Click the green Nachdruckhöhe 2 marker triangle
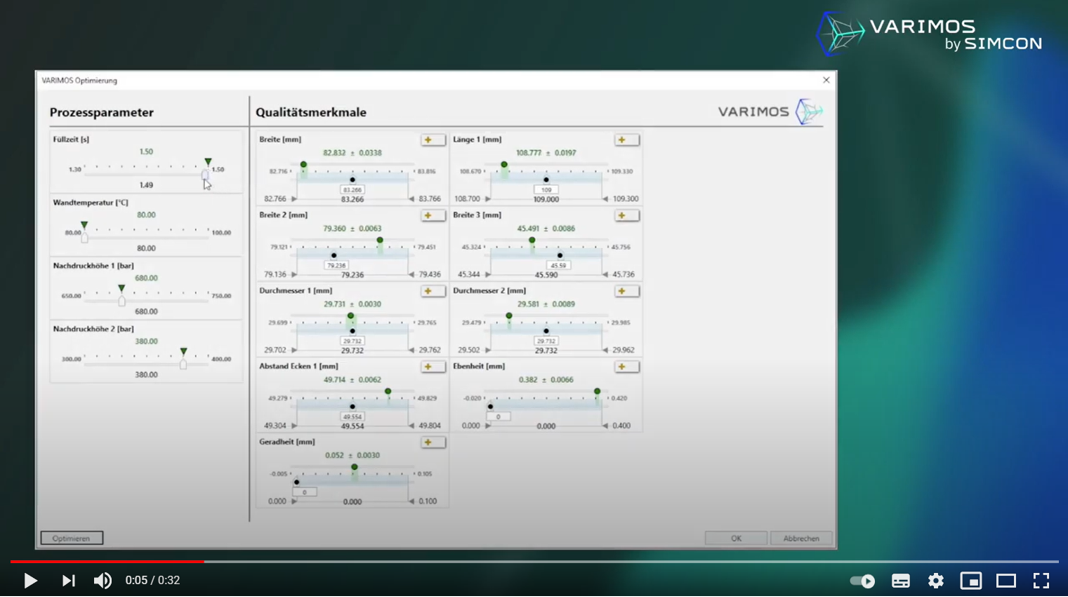 tap(183, 352)
